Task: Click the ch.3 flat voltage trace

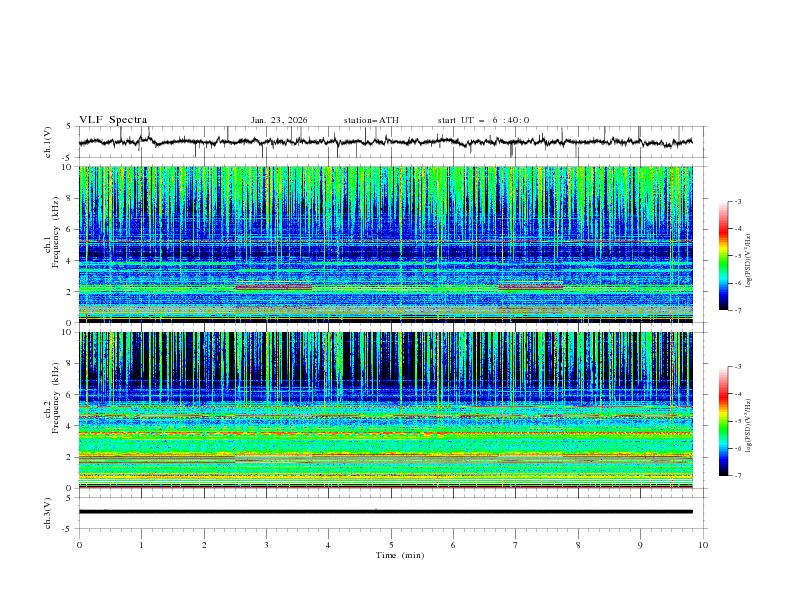Action: [x=385, y=512]
